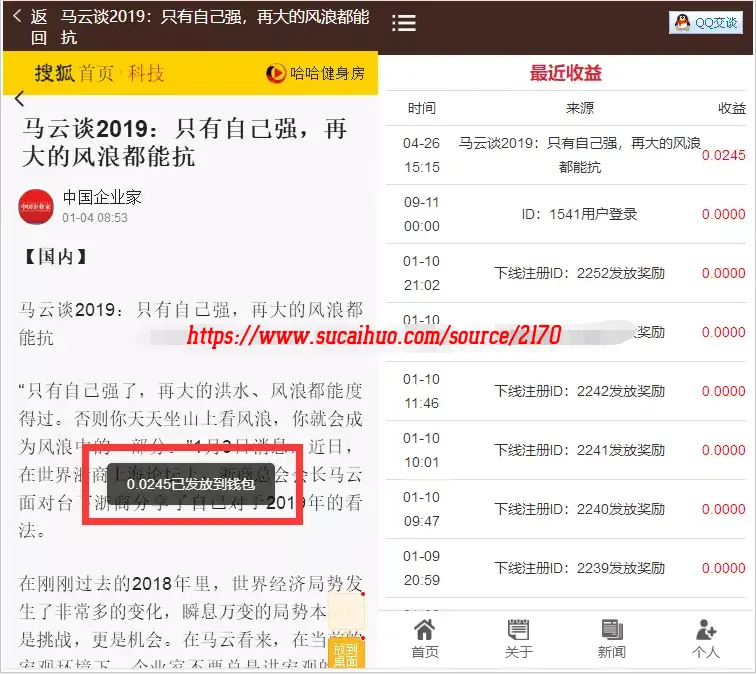The image size is (756, 674).
Task: Click the 0.0245已发放到钱包 toast message
Action: pyautogui.click(x=191, y=484)
